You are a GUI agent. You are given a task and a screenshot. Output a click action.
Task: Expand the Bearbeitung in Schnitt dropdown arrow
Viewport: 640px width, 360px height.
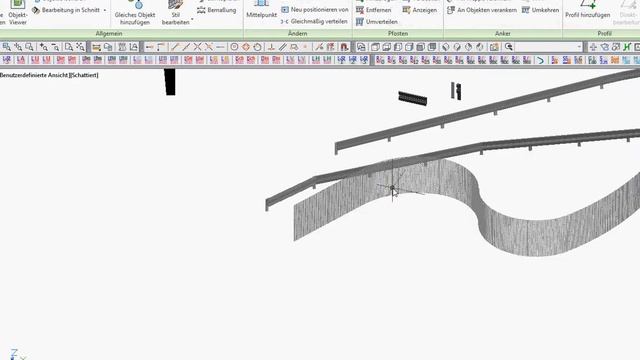105,10
